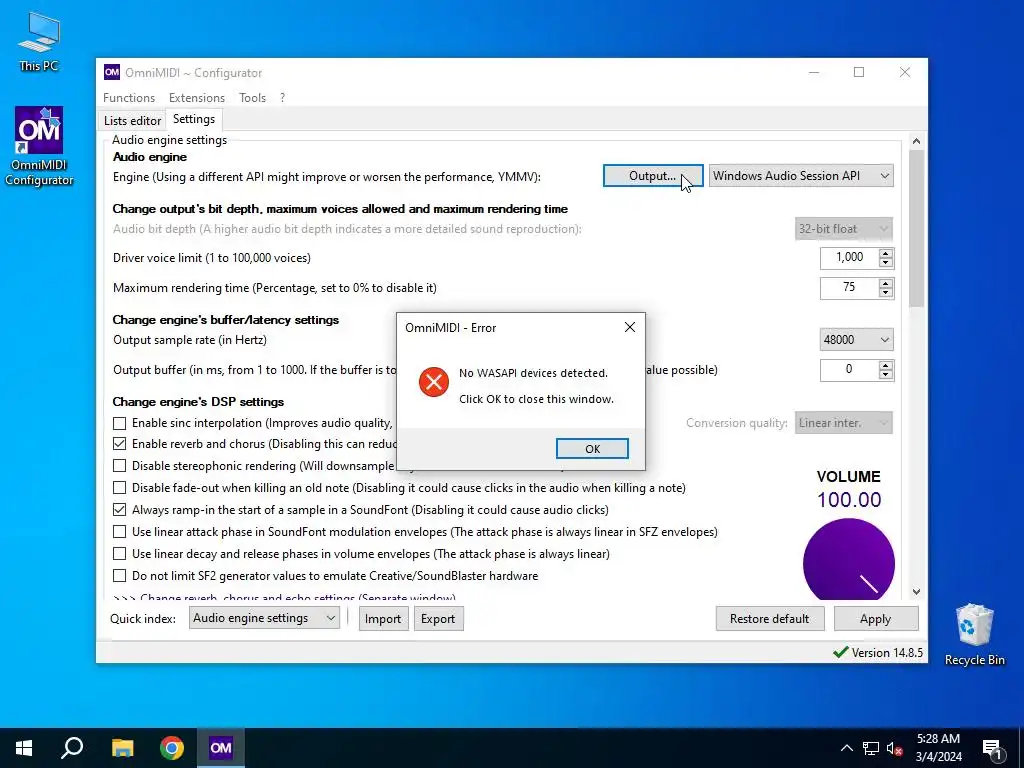
Task: Toggle Disable fade-out when killing note
Action: click(x=120, y=488)
